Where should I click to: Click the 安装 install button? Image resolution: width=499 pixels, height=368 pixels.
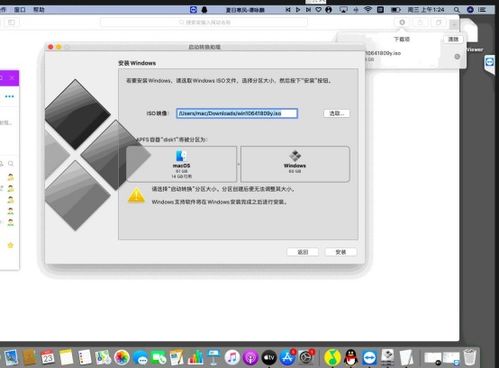tap(341, 252)
